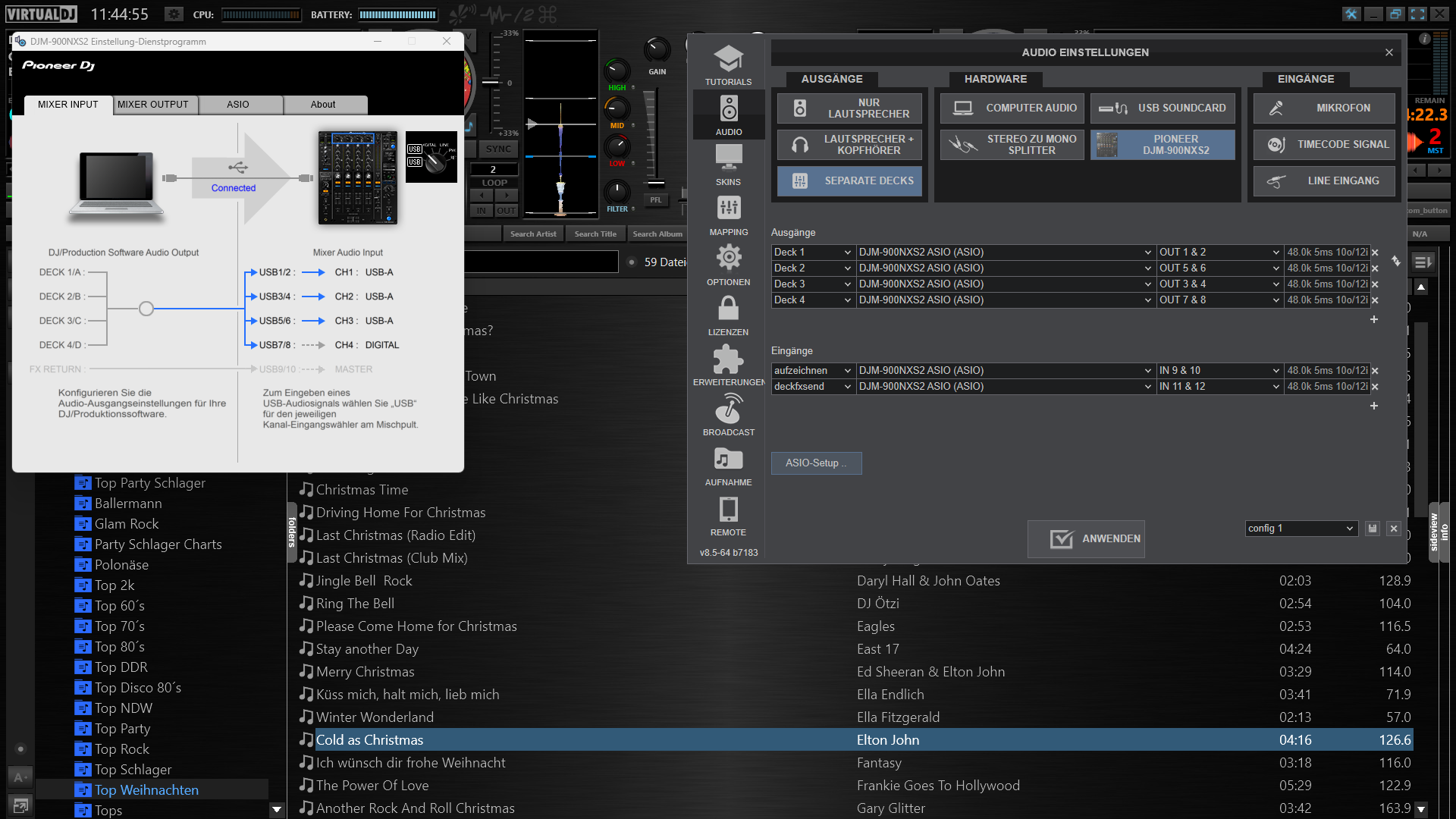
Task: Switch to the About tab
Action: (326, 105)
